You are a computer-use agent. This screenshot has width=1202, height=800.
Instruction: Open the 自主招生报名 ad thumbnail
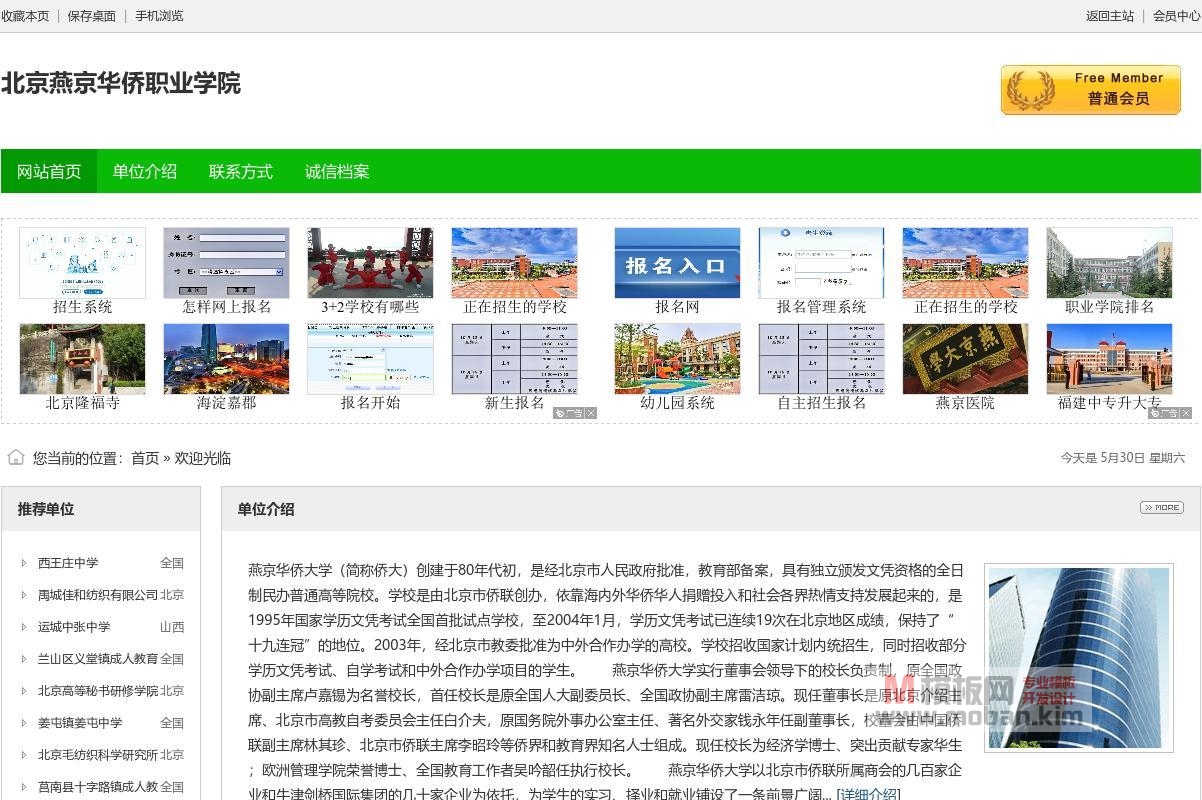click(x=821, y=359)
